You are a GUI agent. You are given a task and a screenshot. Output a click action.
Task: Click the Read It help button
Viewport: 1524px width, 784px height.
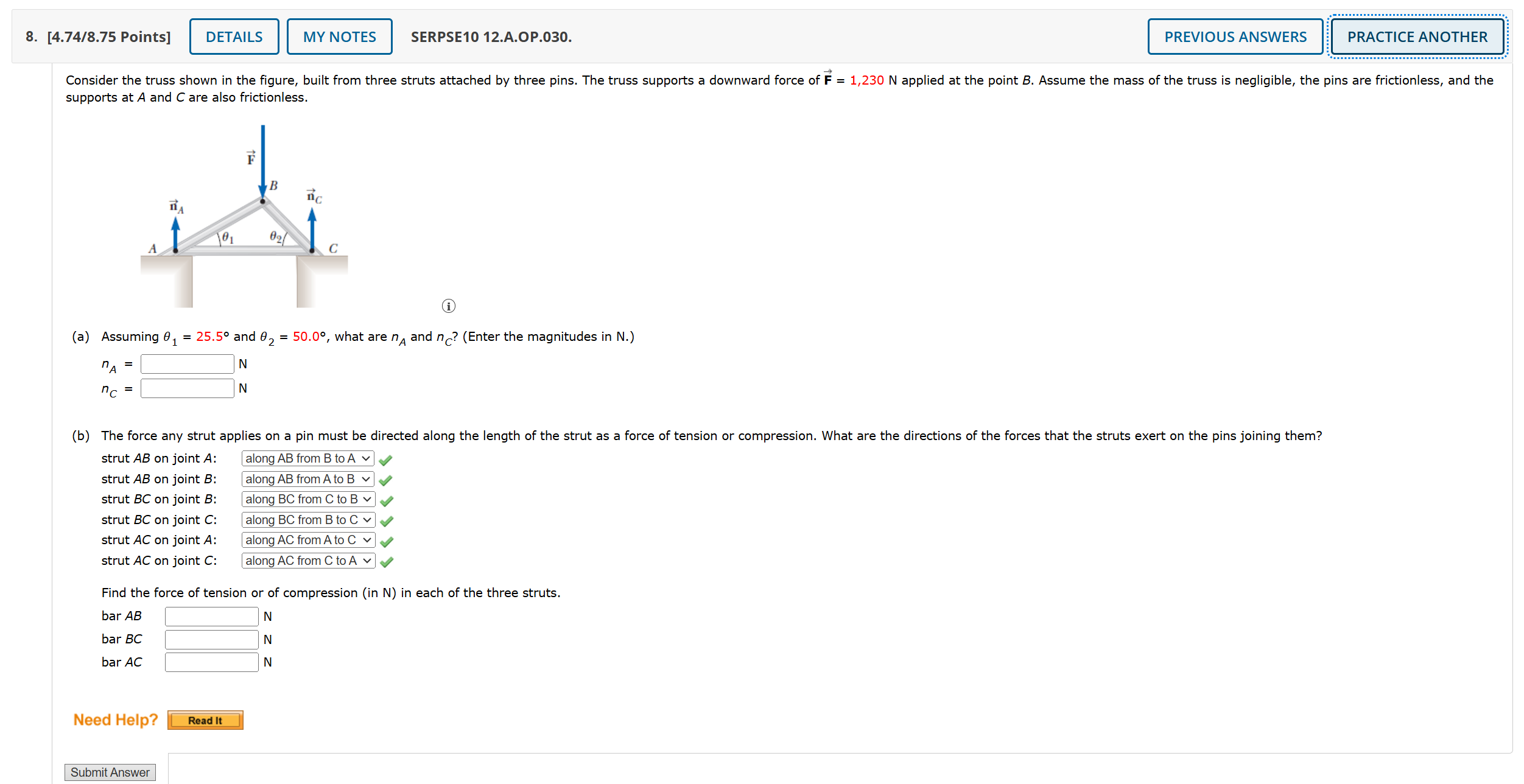(x=205, y=720)
